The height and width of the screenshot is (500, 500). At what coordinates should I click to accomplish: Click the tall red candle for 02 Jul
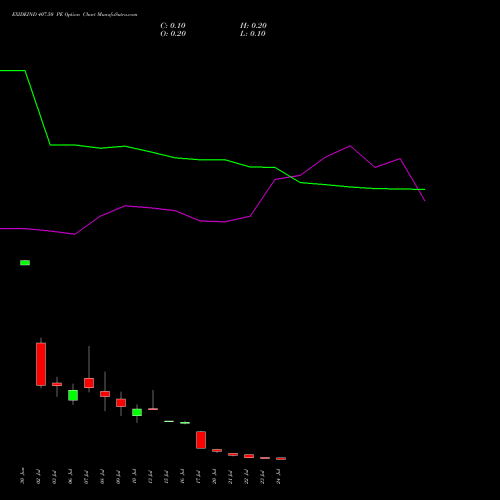tap(41, 364)
